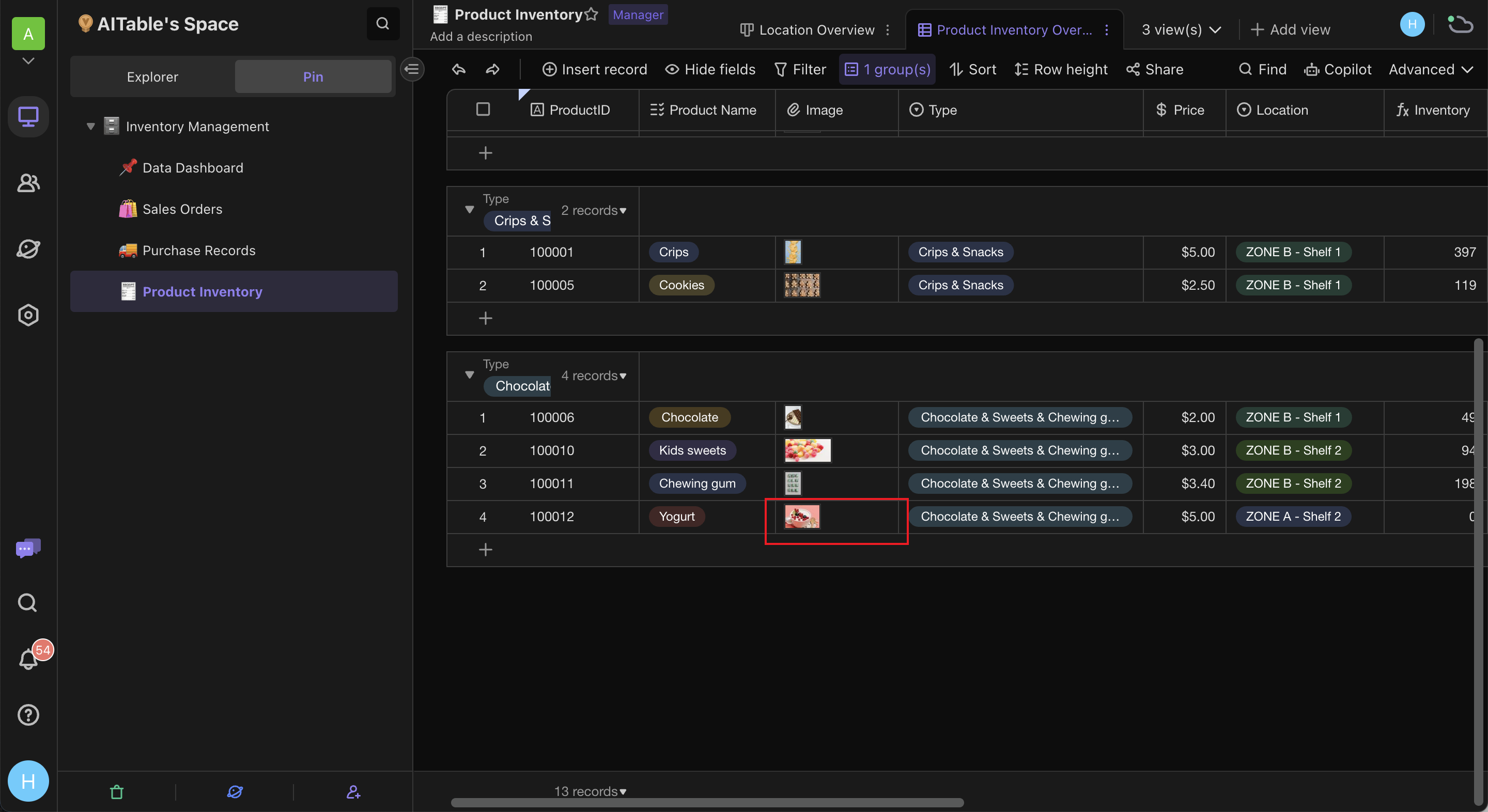Click the invite member icon in sidebar footer
Image resolution: width=1488 pixels, height=812 pixels.
pos(353,792)
